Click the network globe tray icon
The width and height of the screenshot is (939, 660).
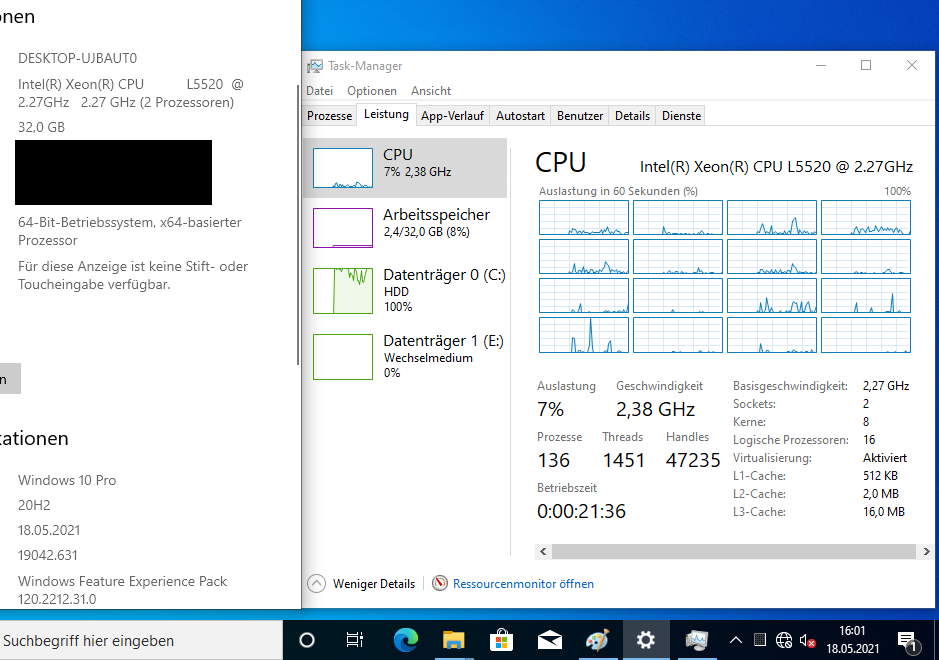(784, 640)
